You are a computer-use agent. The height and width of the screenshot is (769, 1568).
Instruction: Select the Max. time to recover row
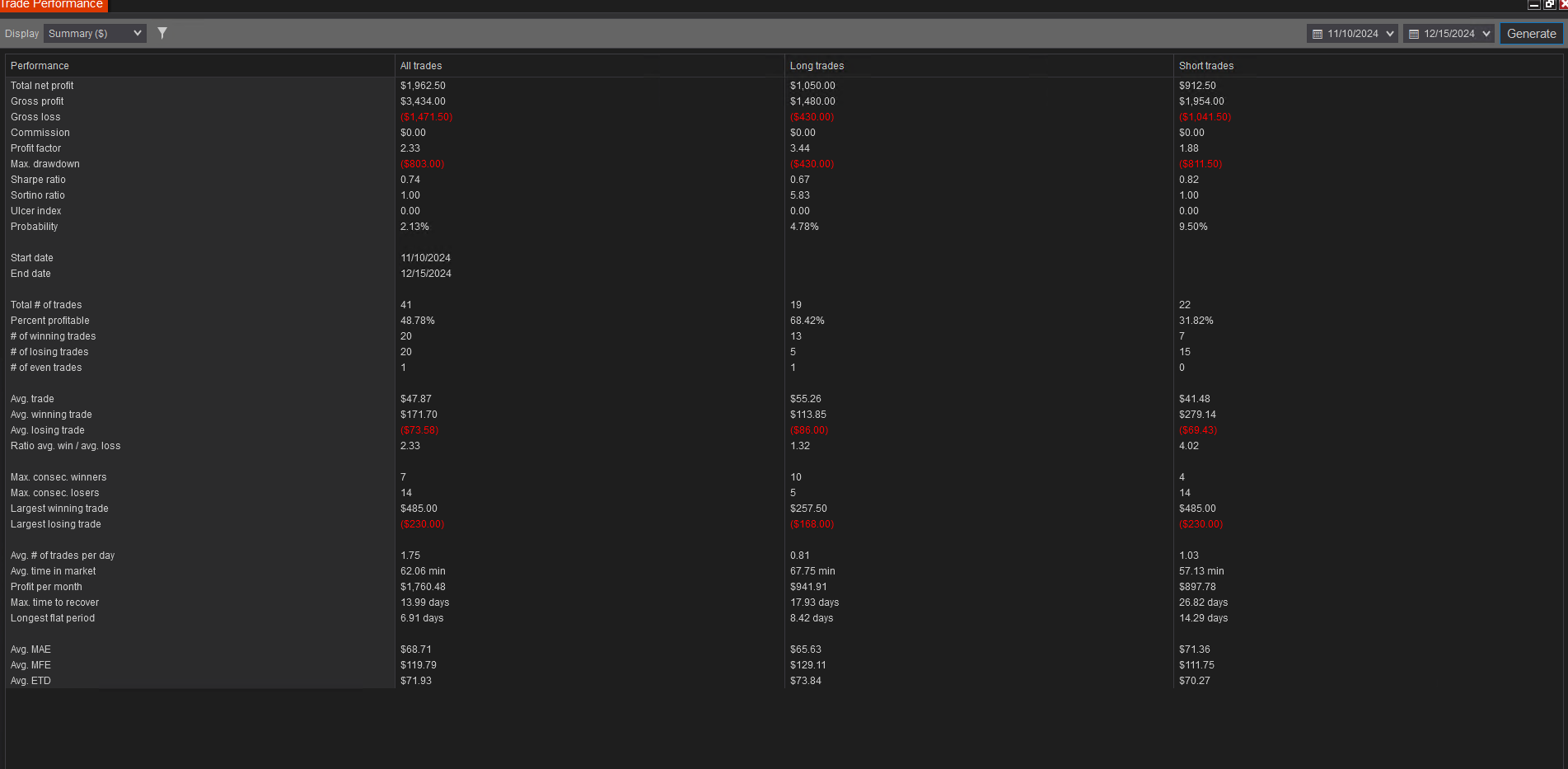click(55, 603)
